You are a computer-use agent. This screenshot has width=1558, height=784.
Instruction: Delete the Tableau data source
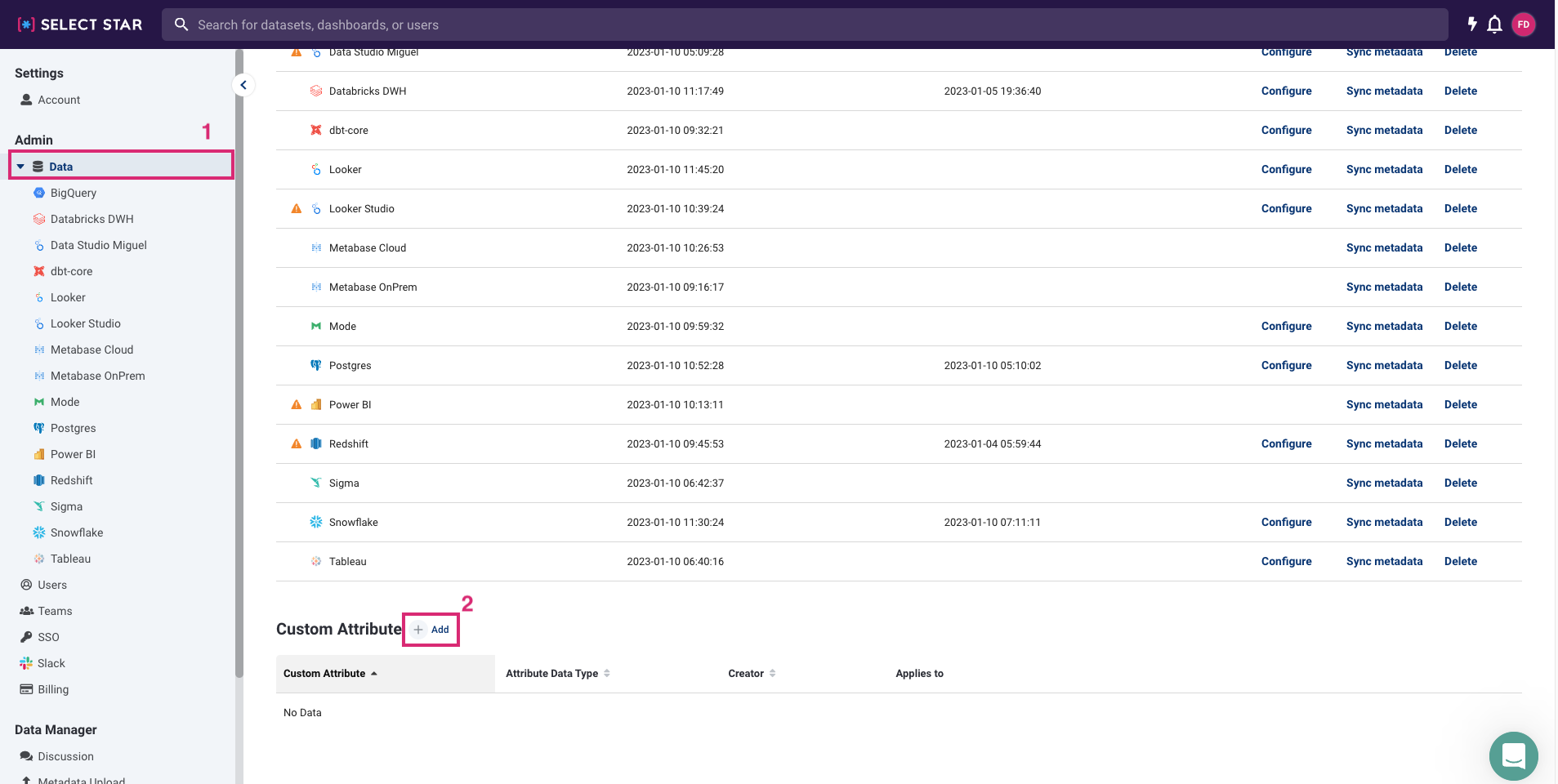1460,562
